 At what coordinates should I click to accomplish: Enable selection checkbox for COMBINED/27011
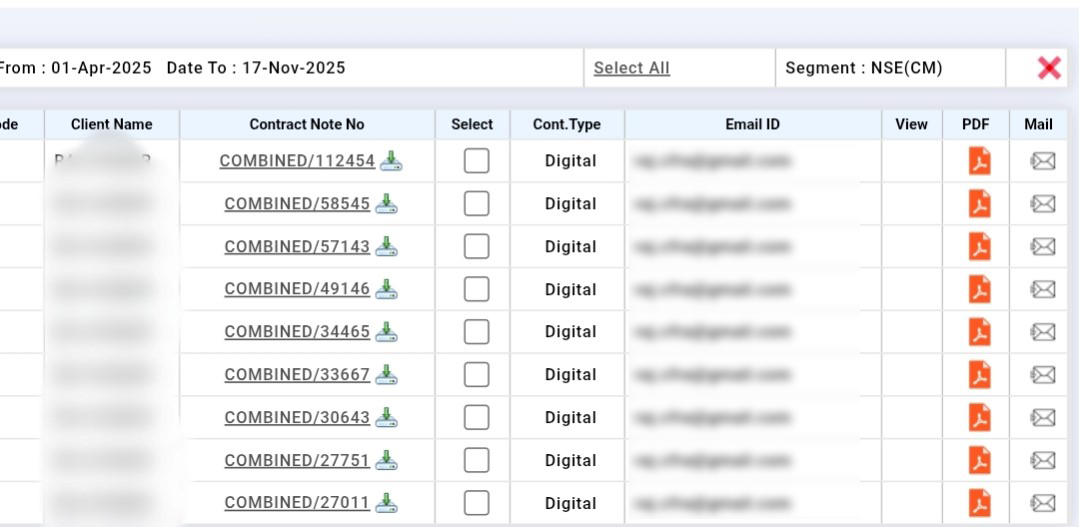(476, 503)
